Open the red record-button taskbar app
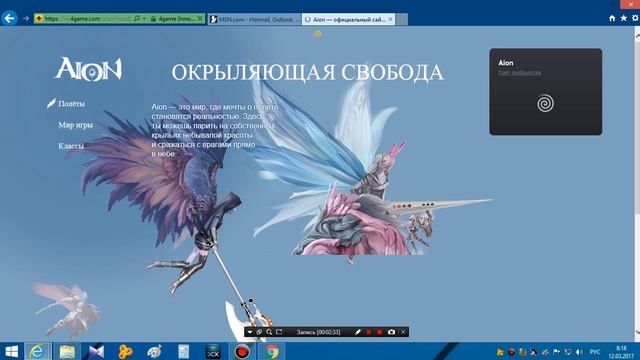The height and width of the screenshot is (360, 640). coord(242,351)
